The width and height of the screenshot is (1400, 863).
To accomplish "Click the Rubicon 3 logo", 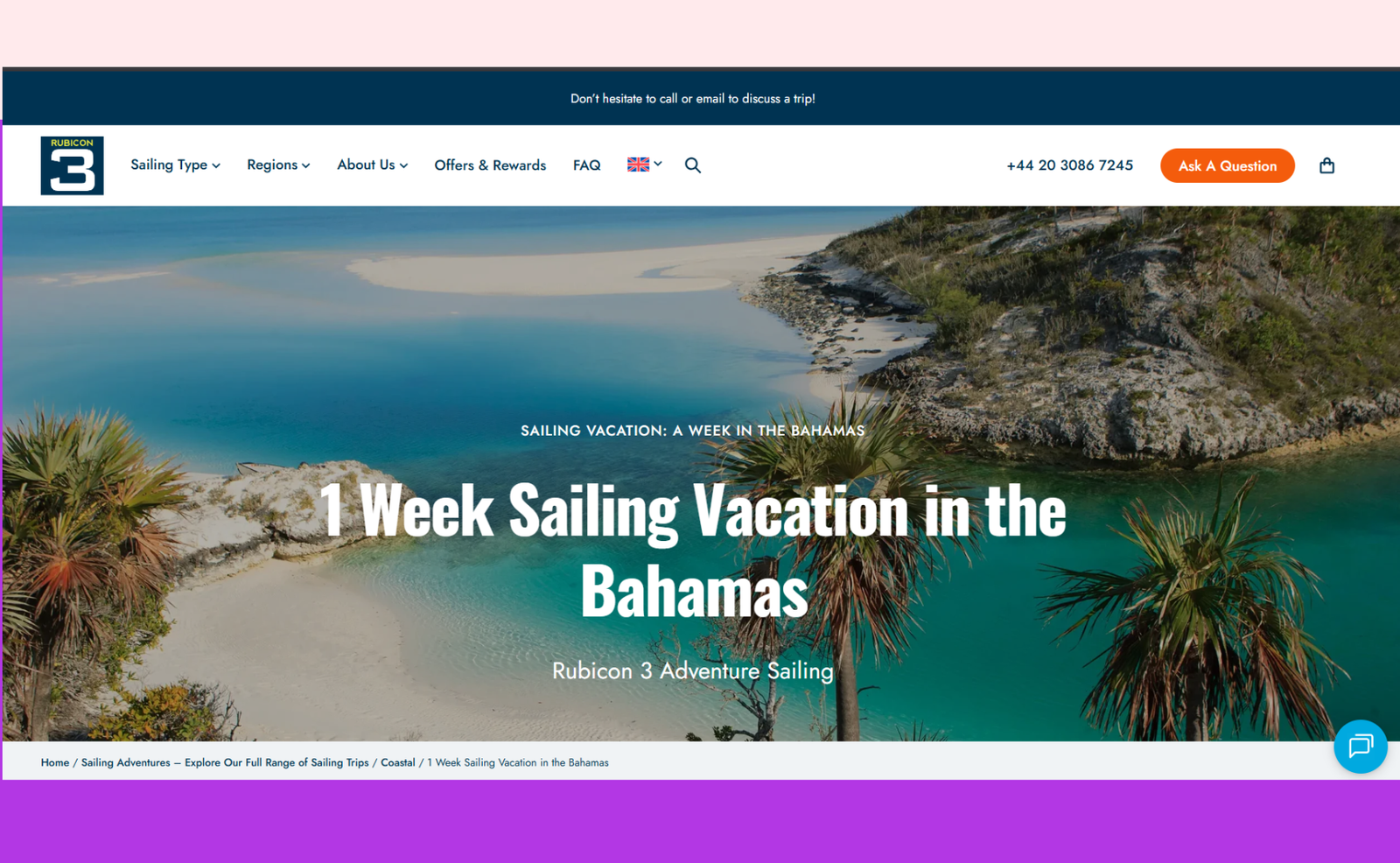I will [x=72, y=165].
